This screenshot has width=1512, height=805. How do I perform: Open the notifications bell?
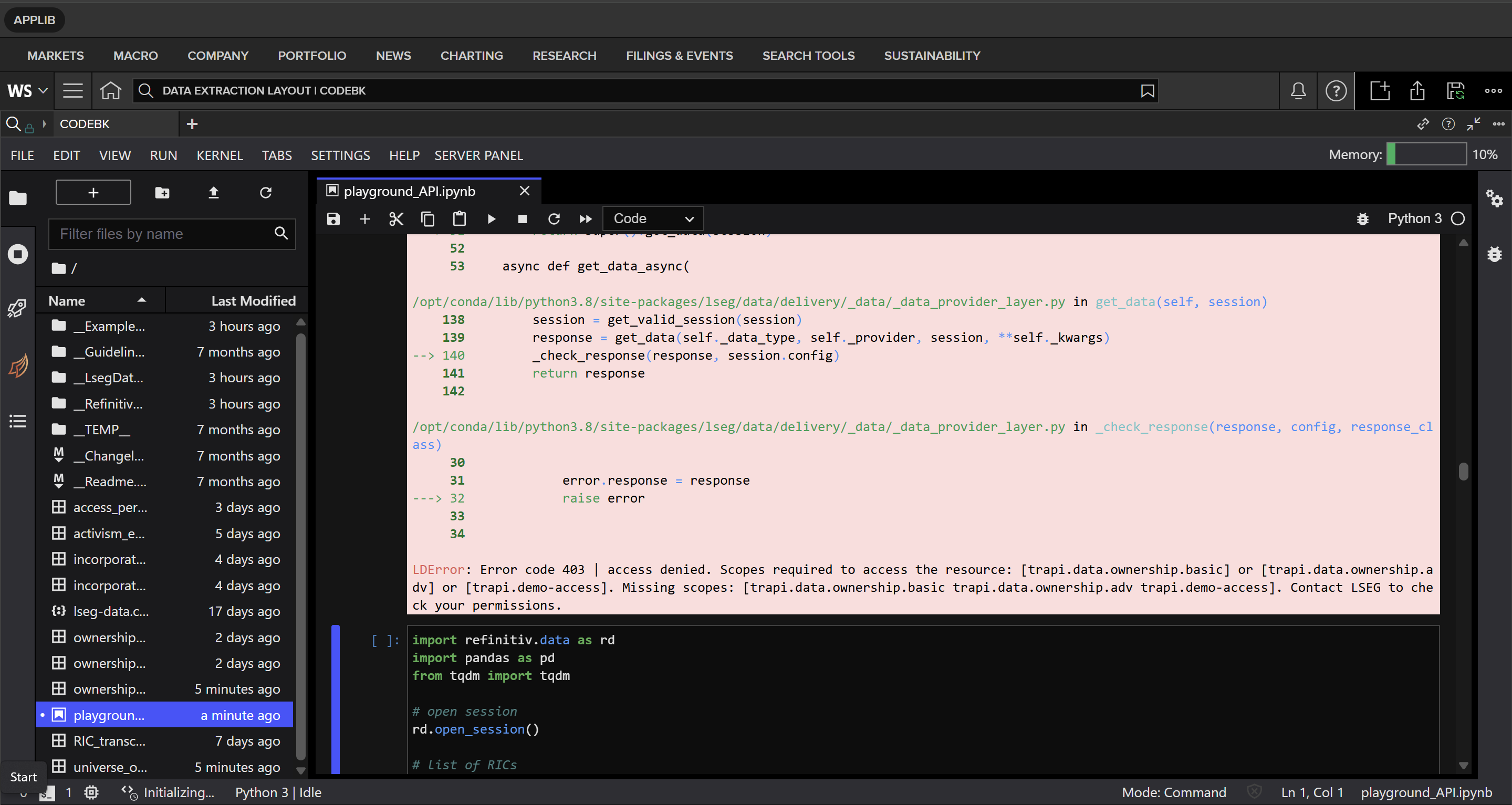pos(1298,90)
